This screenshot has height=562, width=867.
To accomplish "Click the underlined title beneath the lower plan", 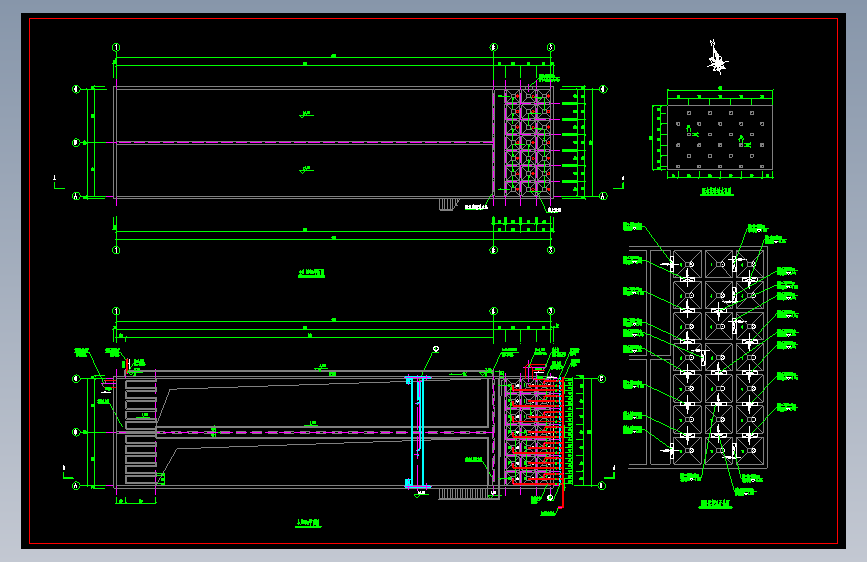I will coord(308,523).
